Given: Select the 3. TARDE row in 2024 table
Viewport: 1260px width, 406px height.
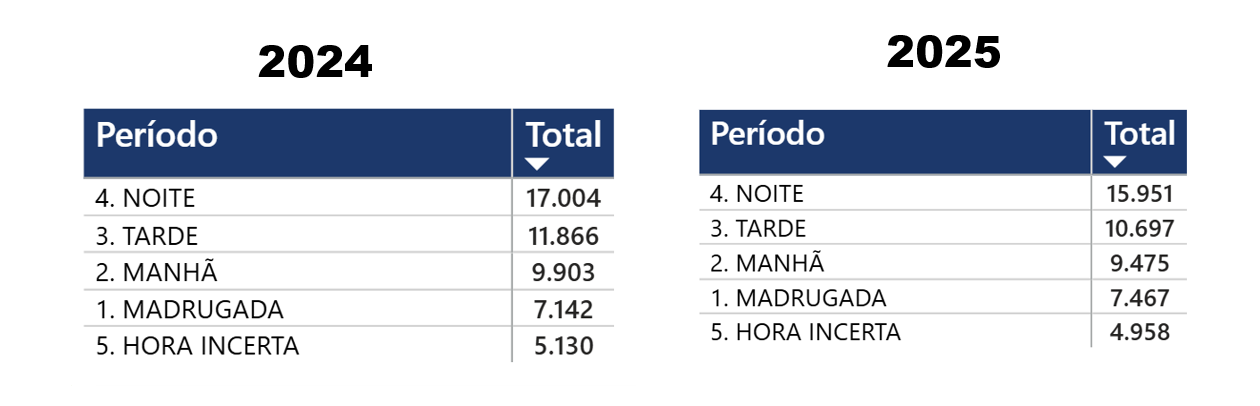Looking at the screenshot, I should (x=348, y=236).
